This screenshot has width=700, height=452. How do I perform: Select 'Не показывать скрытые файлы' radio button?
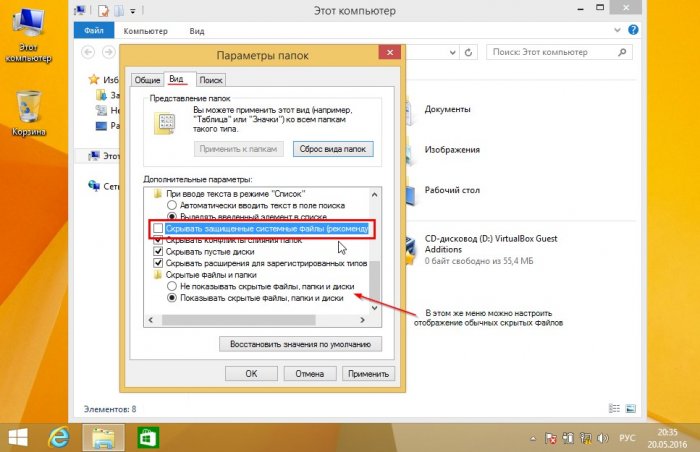(x=173, y=286)
